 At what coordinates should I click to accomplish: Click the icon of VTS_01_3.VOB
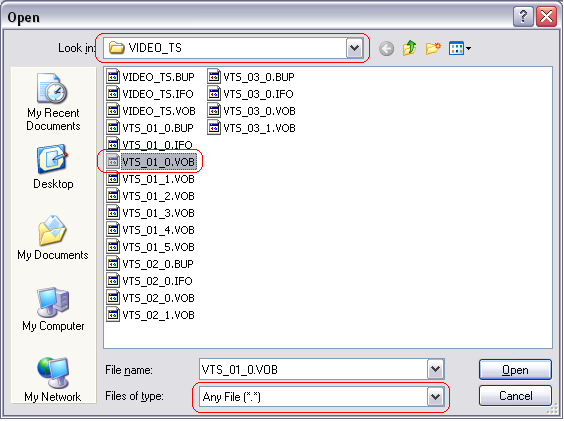click(113, 212)
